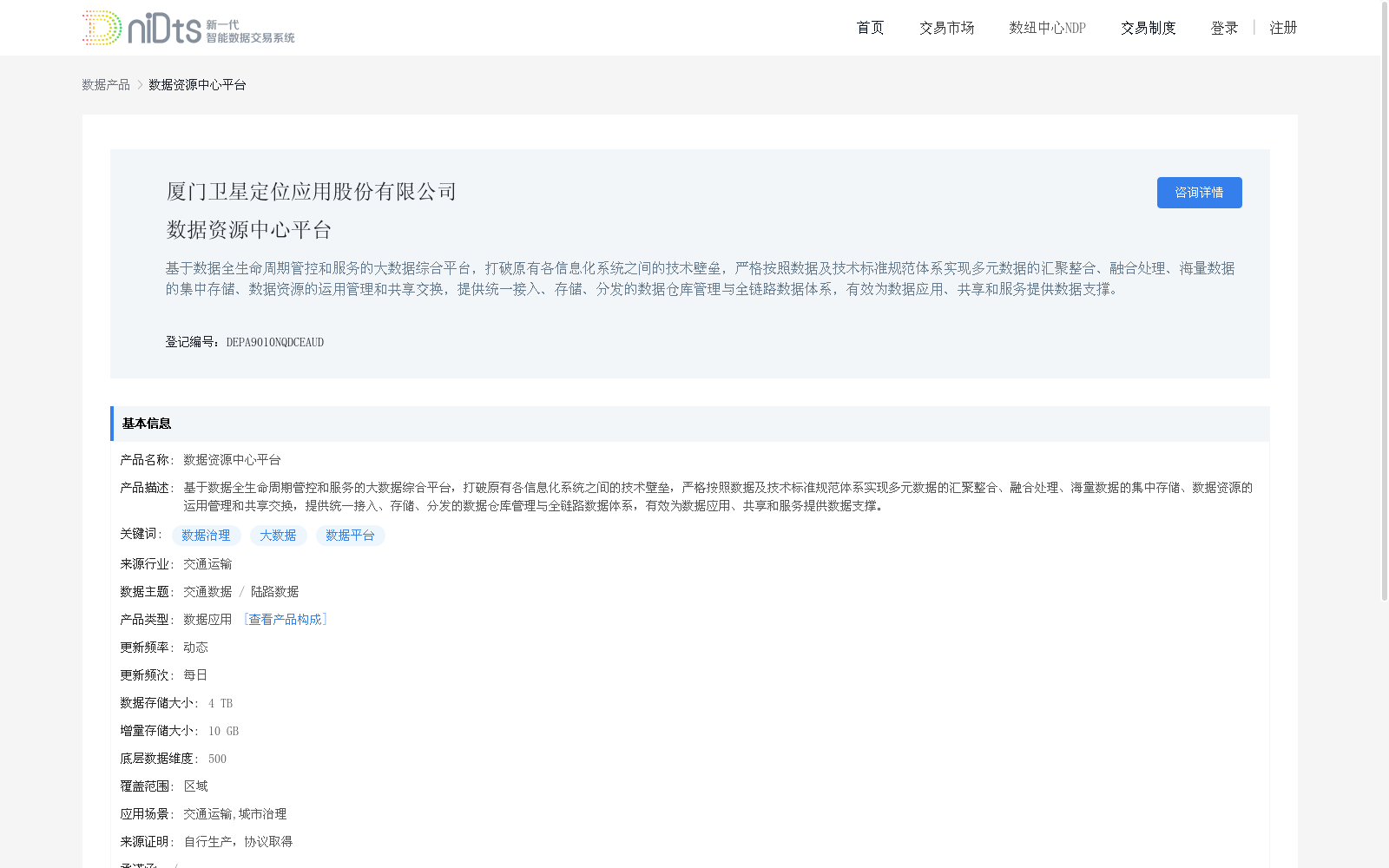Select product name value in 基本信息
This screenshot has width=1389, height=868.
[x=232, y=460]
